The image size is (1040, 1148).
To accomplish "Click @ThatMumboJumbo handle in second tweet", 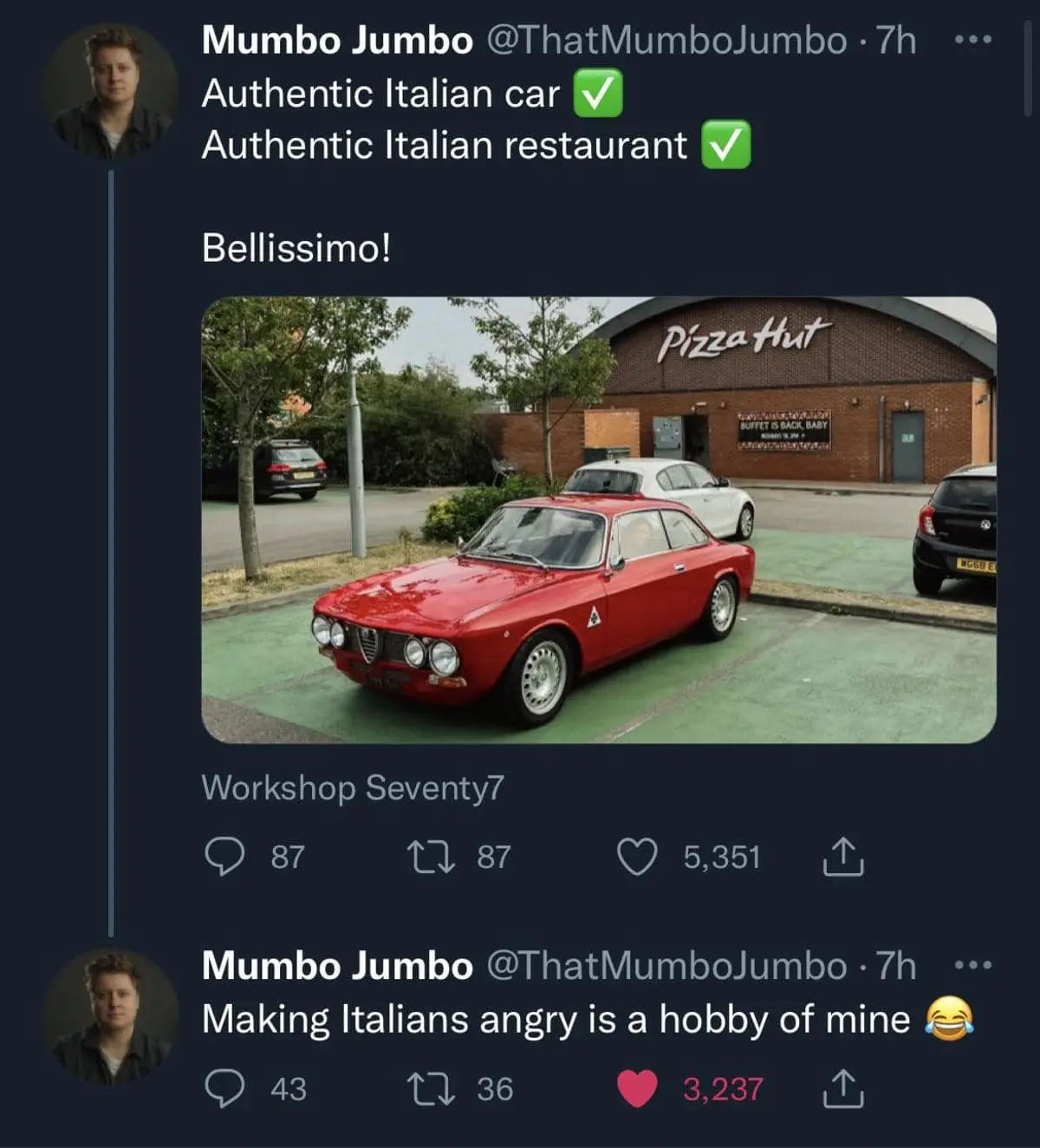I will pyautogui.click(x=666, y=965).
